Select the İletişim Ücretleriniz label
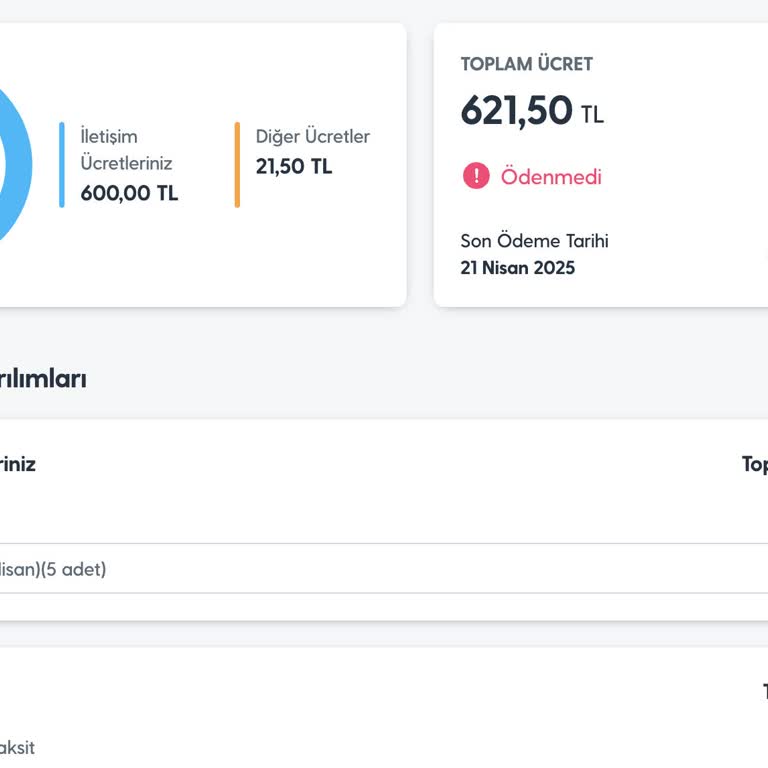 pyautogui.click(x=126, y=149)
